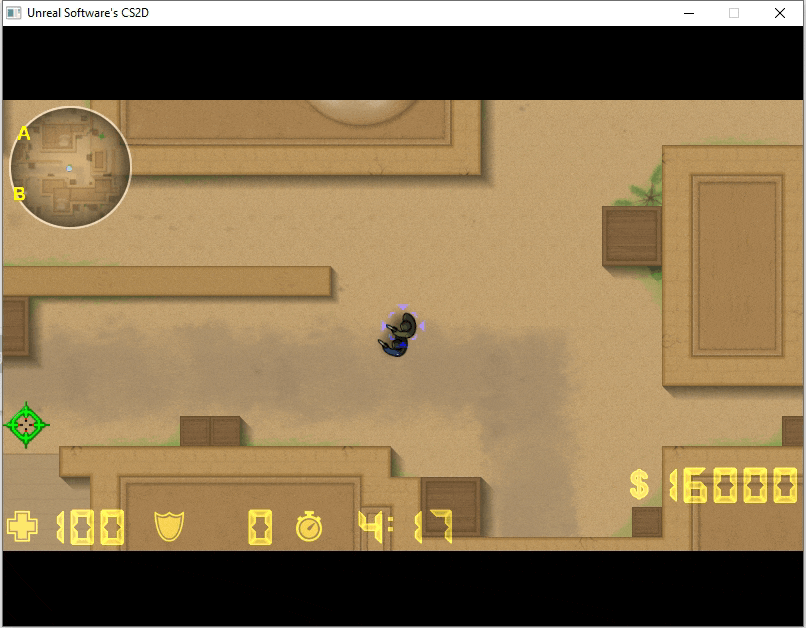The image size is (806, 628).
Task: Click the green crosshair target icon
Action: [x=26, y=425]
